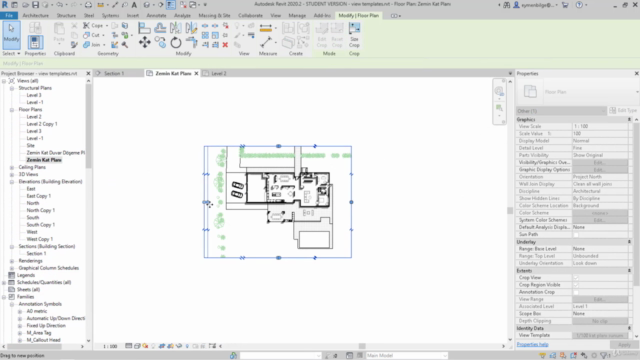Open the Floor Plan type selector dropdown
The image size is (640, 360).
tap(637, 92)
